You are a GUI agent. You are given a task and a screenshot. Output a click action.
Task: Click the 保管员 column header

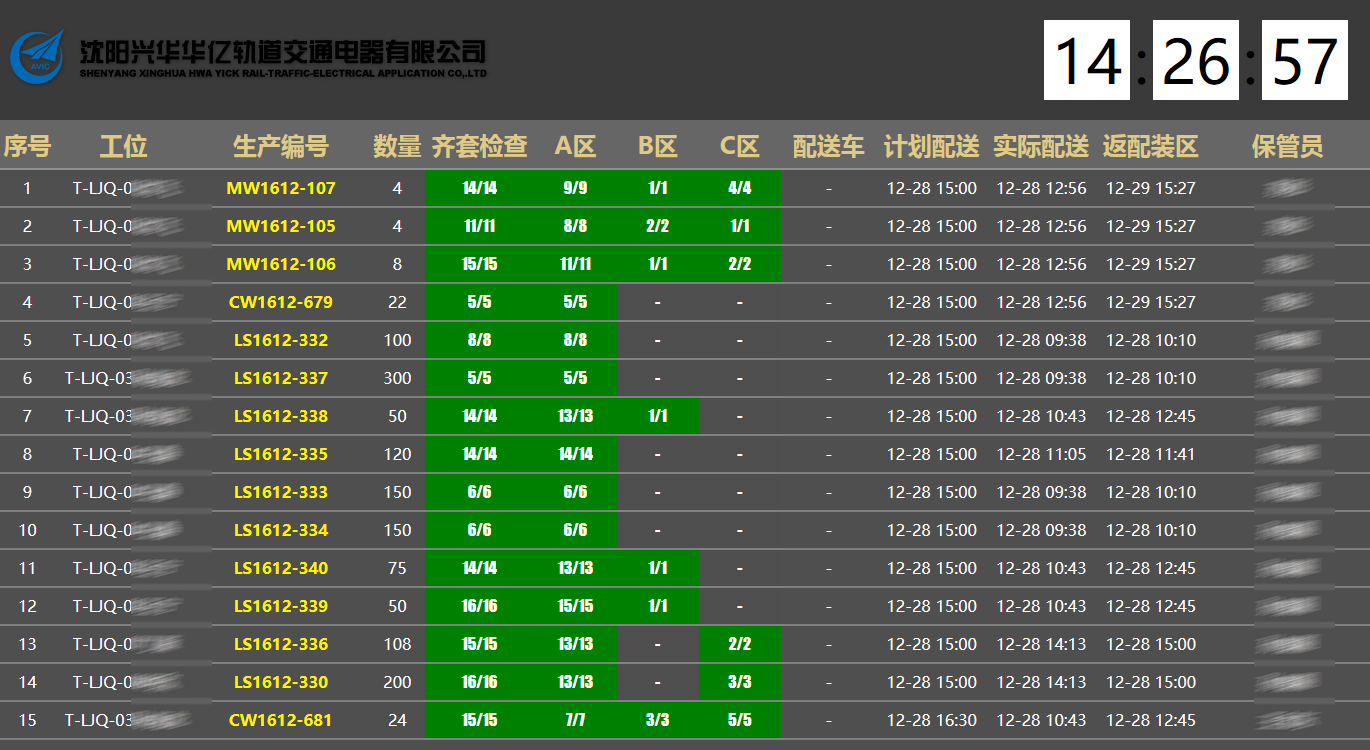(x=1288, y=147)
